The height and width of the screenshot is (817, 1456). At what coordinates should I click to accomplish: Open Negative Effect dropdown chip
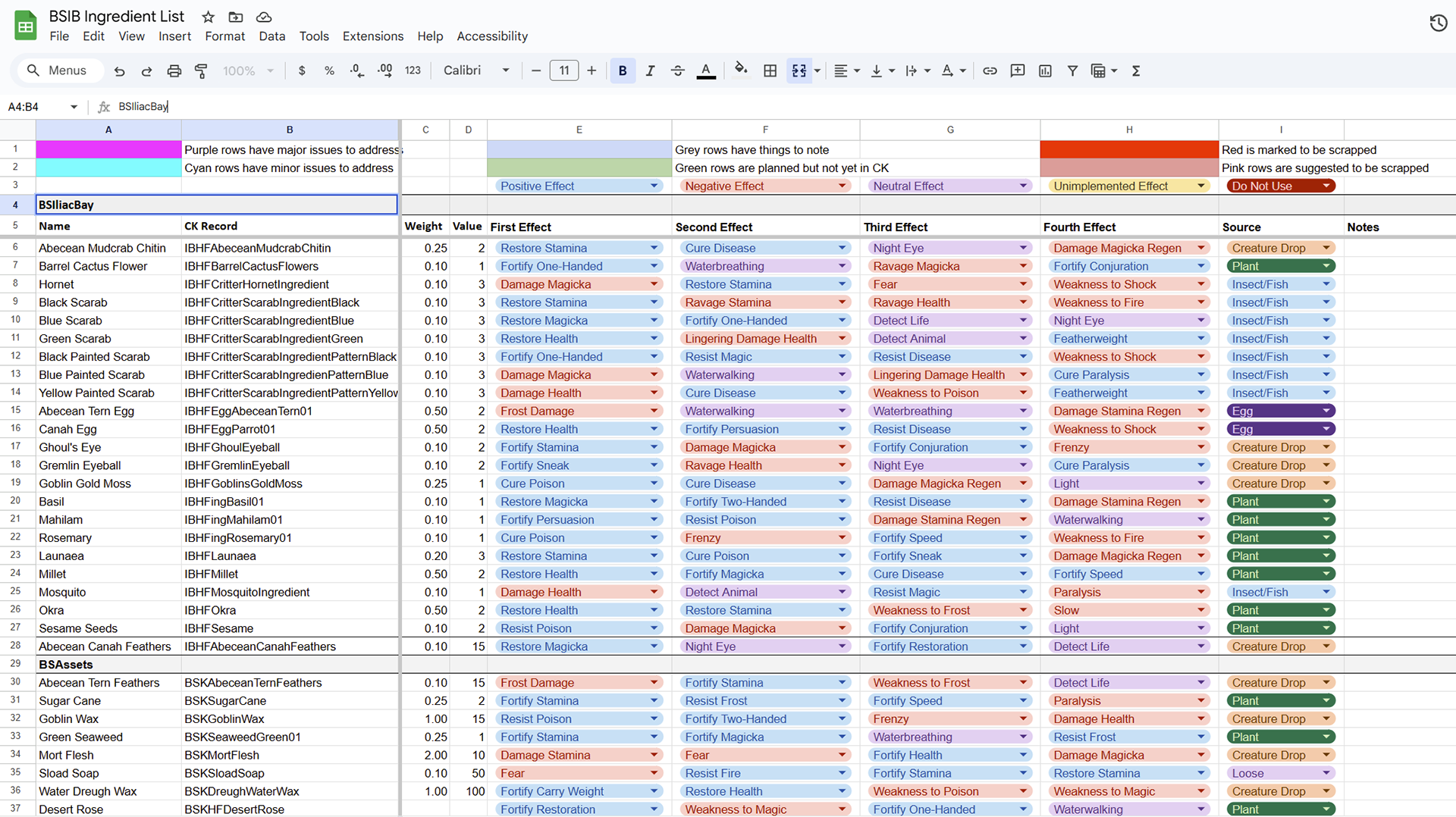pos(765,186)
